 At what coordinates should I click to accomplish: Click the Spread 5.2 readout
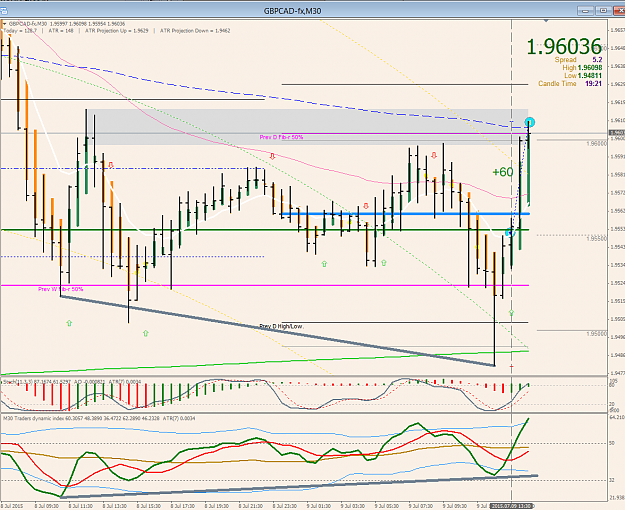578,60
